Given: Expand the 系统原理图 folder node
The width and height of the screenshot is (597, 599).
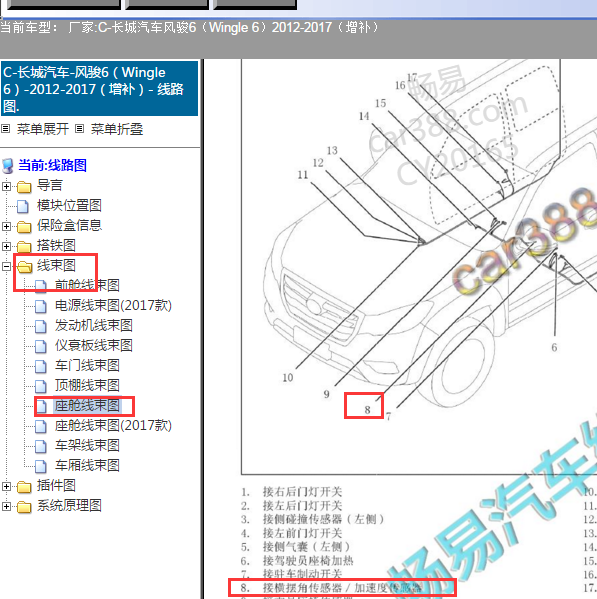Looking at the screenshot, I should 6,506.
